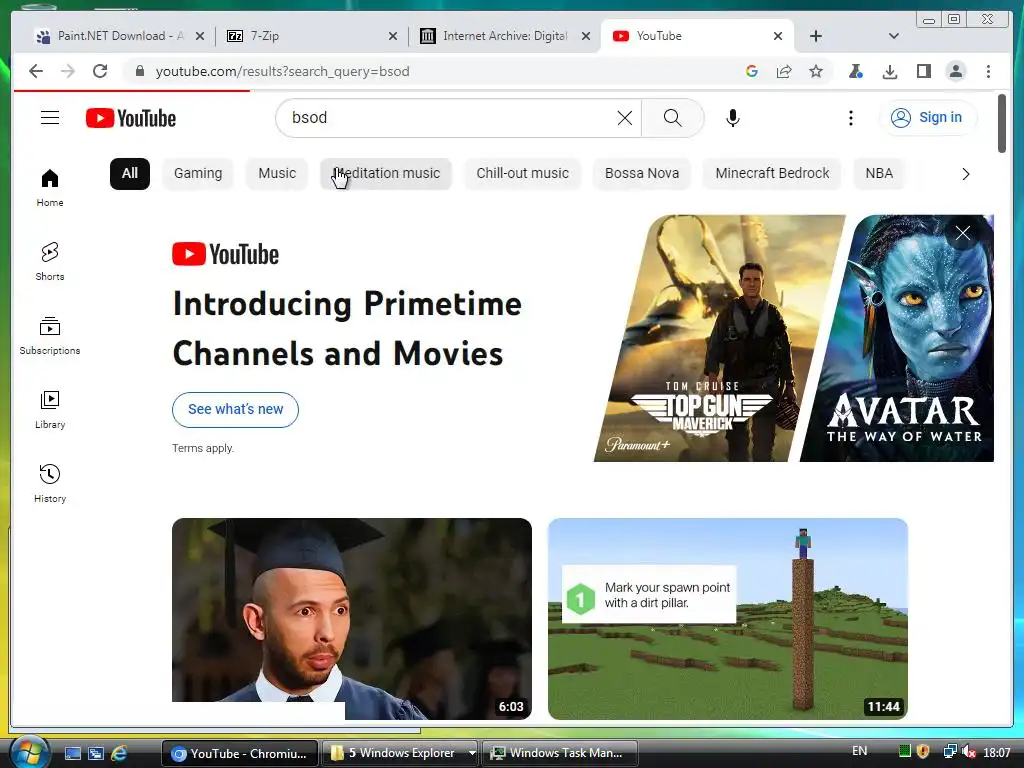Click Show Desktop quick launch icon
This screenshot has width=1024, height=768.
tap(72, 753)
